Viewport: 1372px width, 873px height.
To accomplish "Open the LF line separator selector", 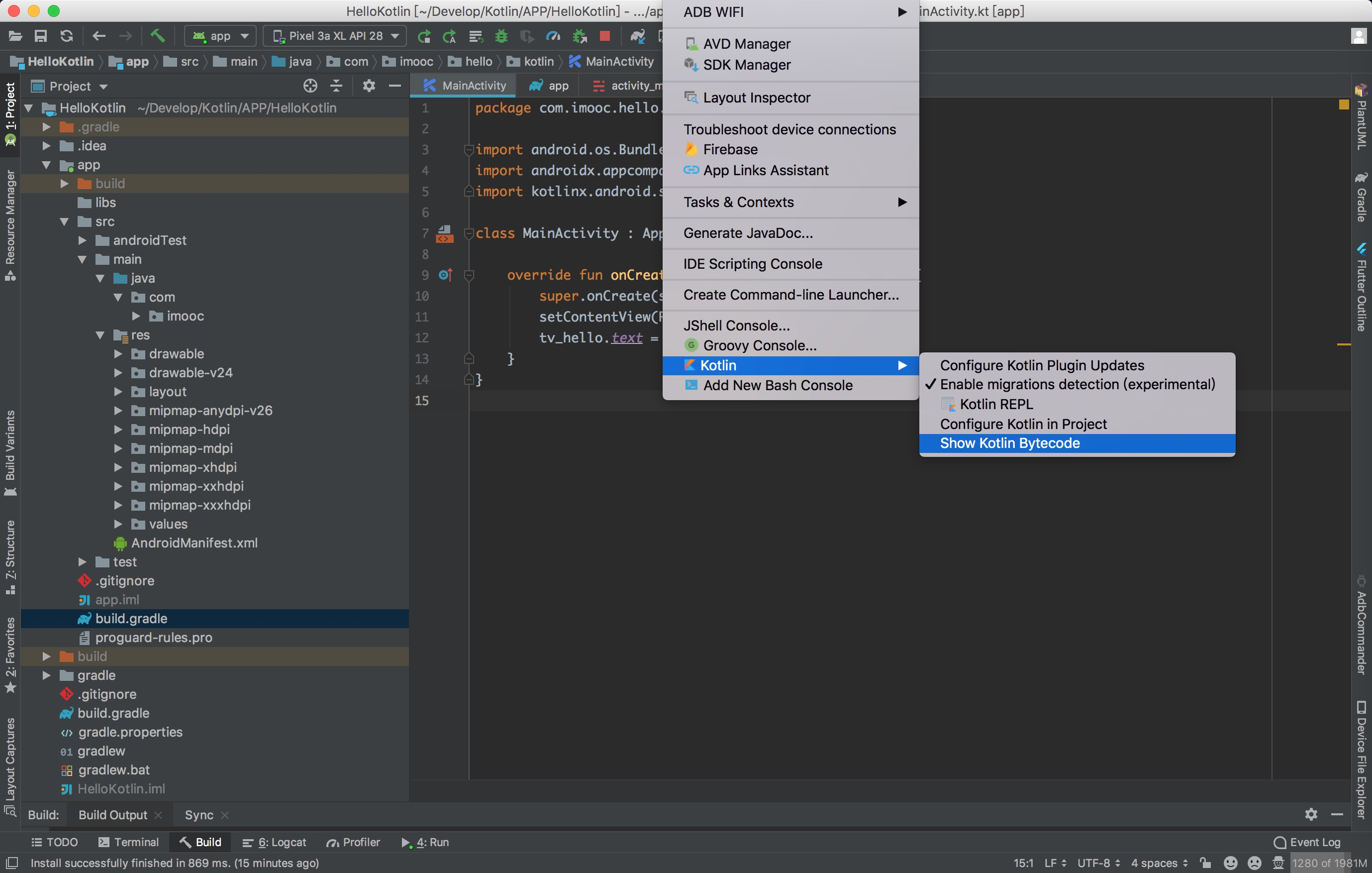I will pos(1055,863).
